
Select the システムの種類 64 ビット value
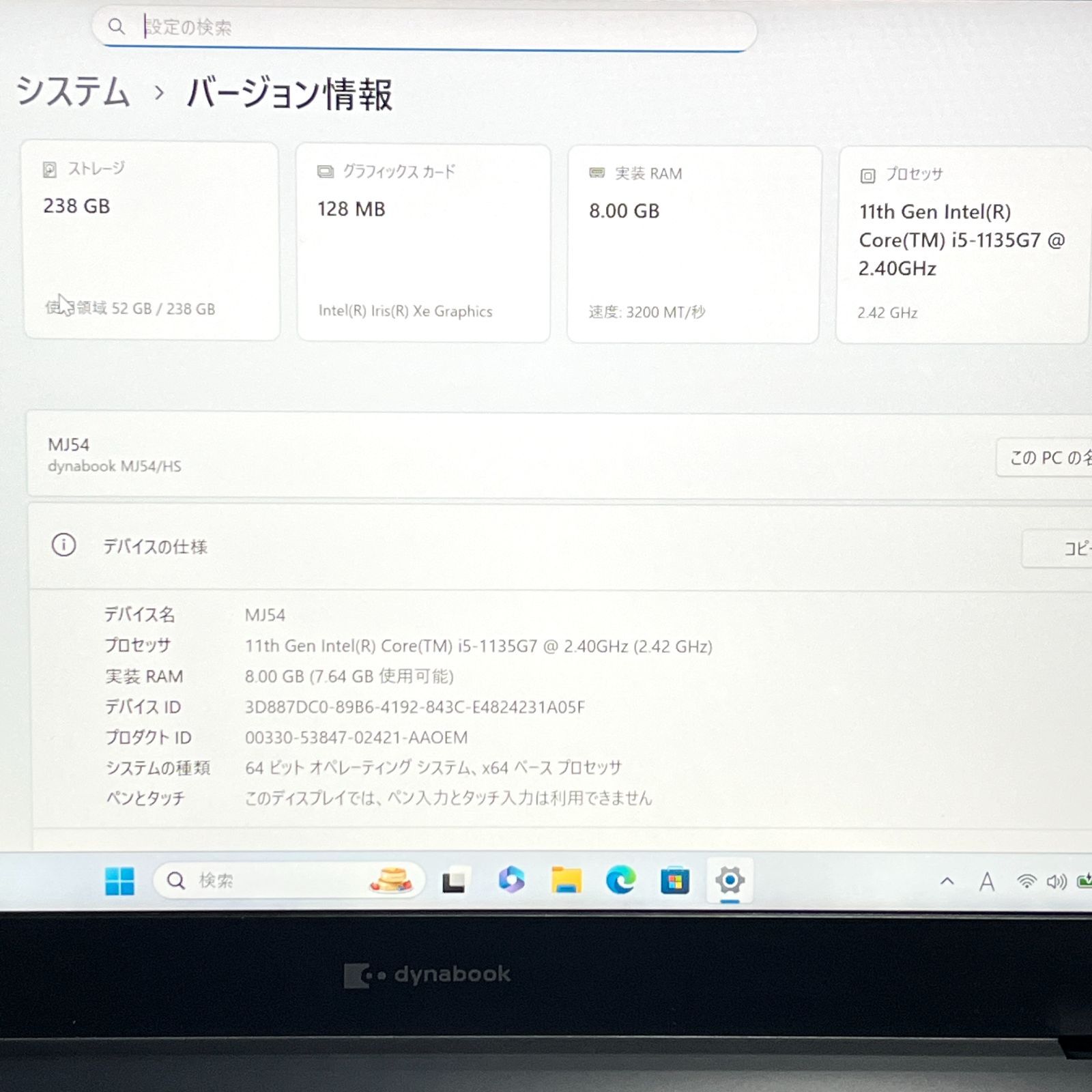coord(433,768)
